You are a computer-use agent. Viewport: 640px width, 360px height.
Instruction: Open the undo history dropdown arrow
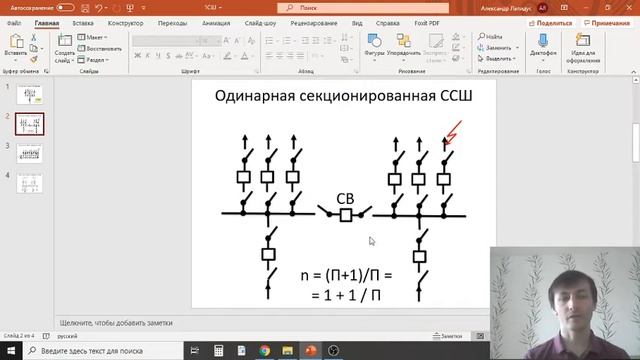[x=106, y=8]
